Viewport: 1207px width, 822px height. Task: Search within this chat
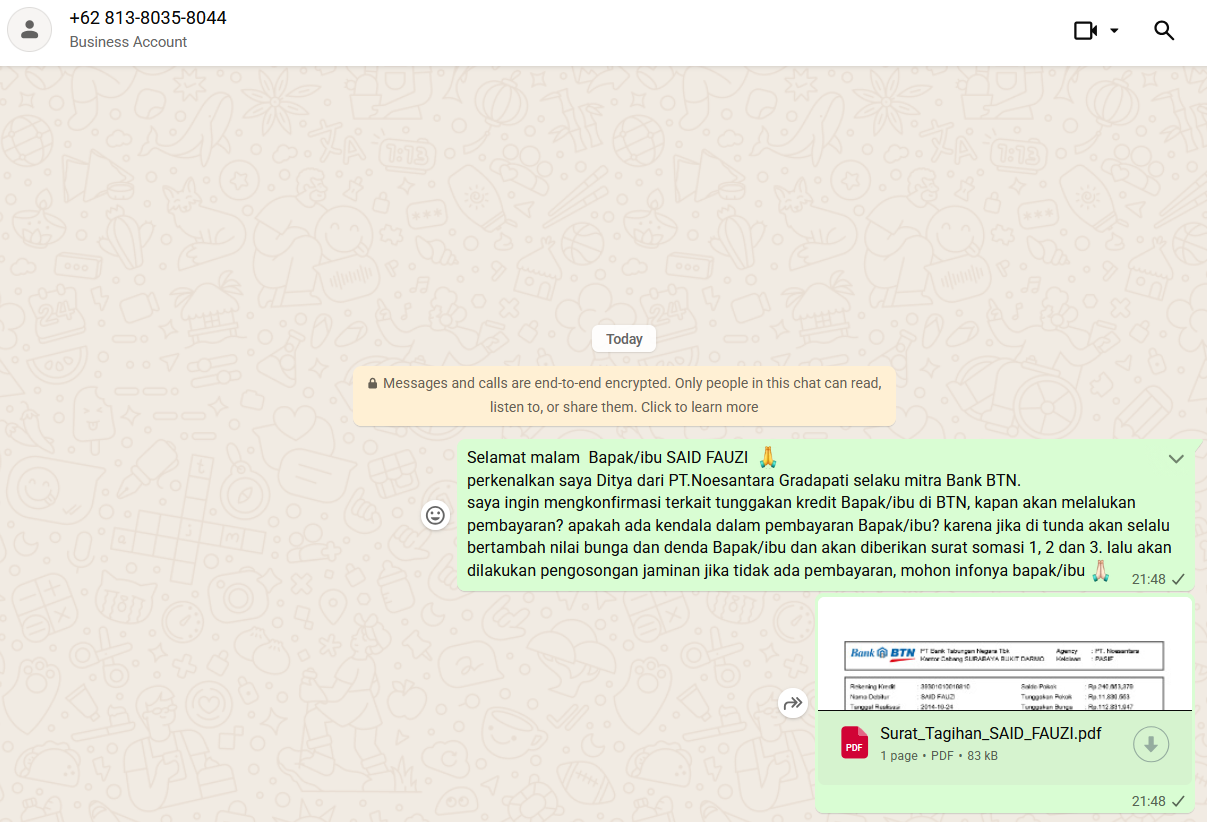point(1163,30)
